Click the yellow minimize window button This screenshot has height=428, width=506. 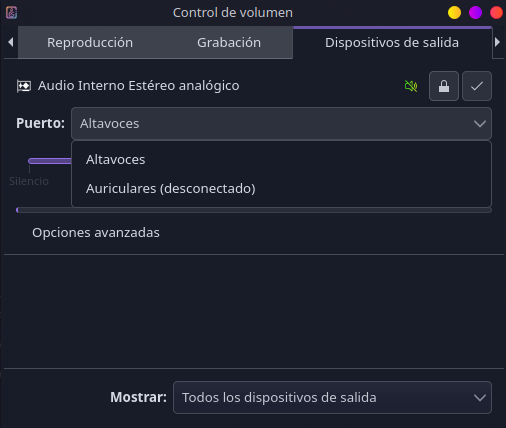coord(454,13)
